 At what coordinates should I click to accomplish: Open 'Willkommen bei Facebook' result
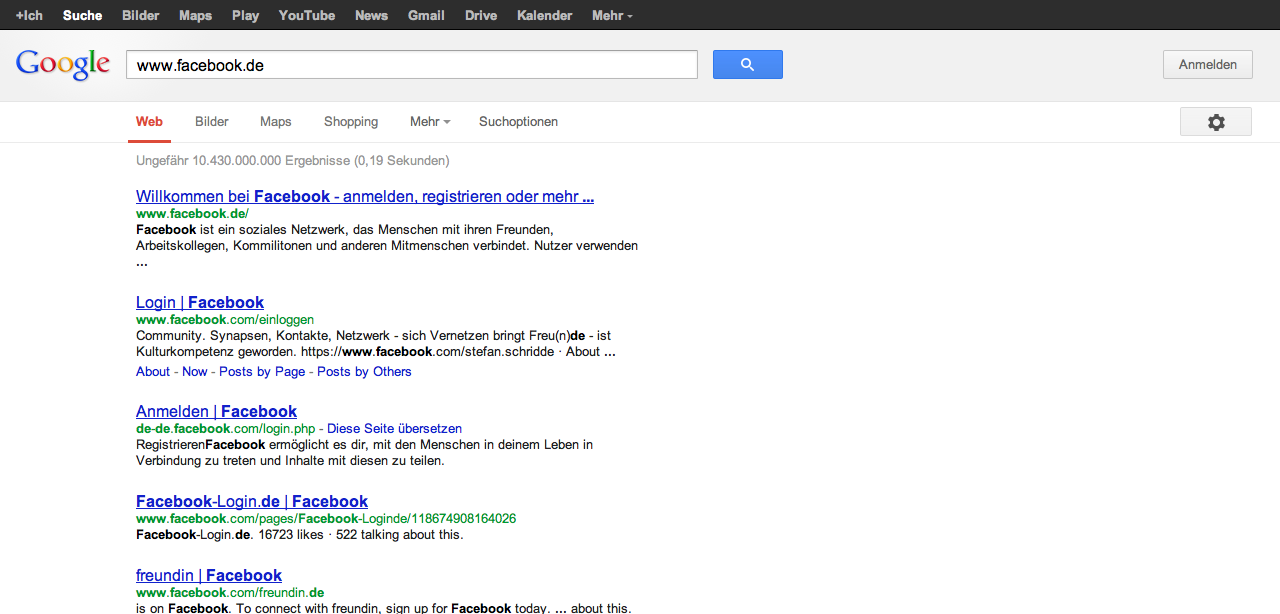point(365,197)
